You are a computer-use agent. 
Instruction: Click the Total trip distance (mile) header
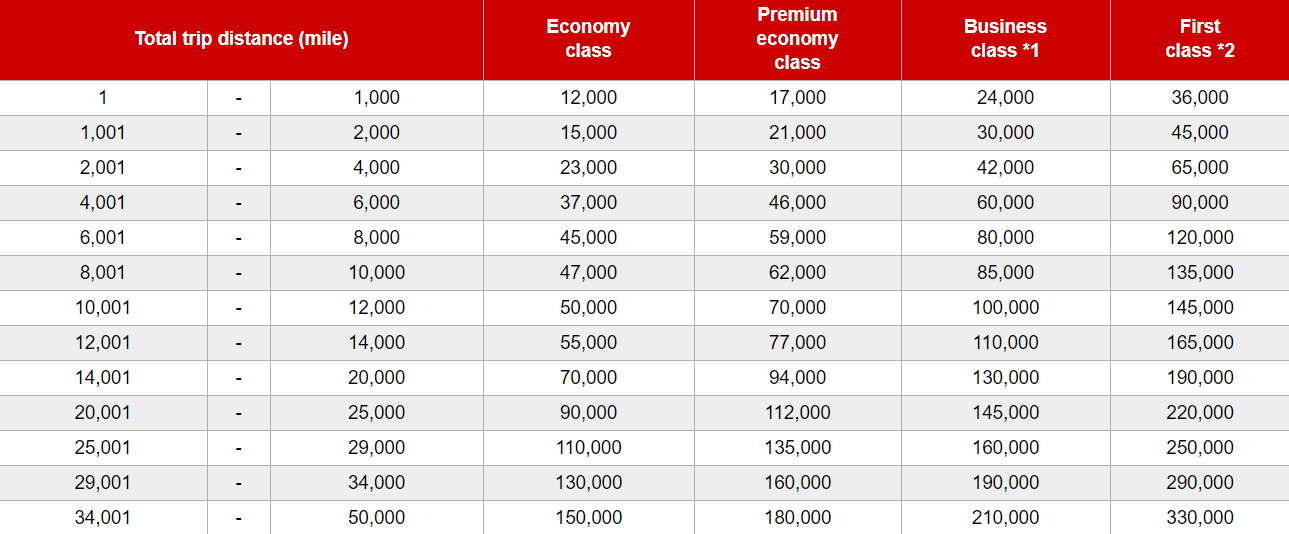coord(241,40)
